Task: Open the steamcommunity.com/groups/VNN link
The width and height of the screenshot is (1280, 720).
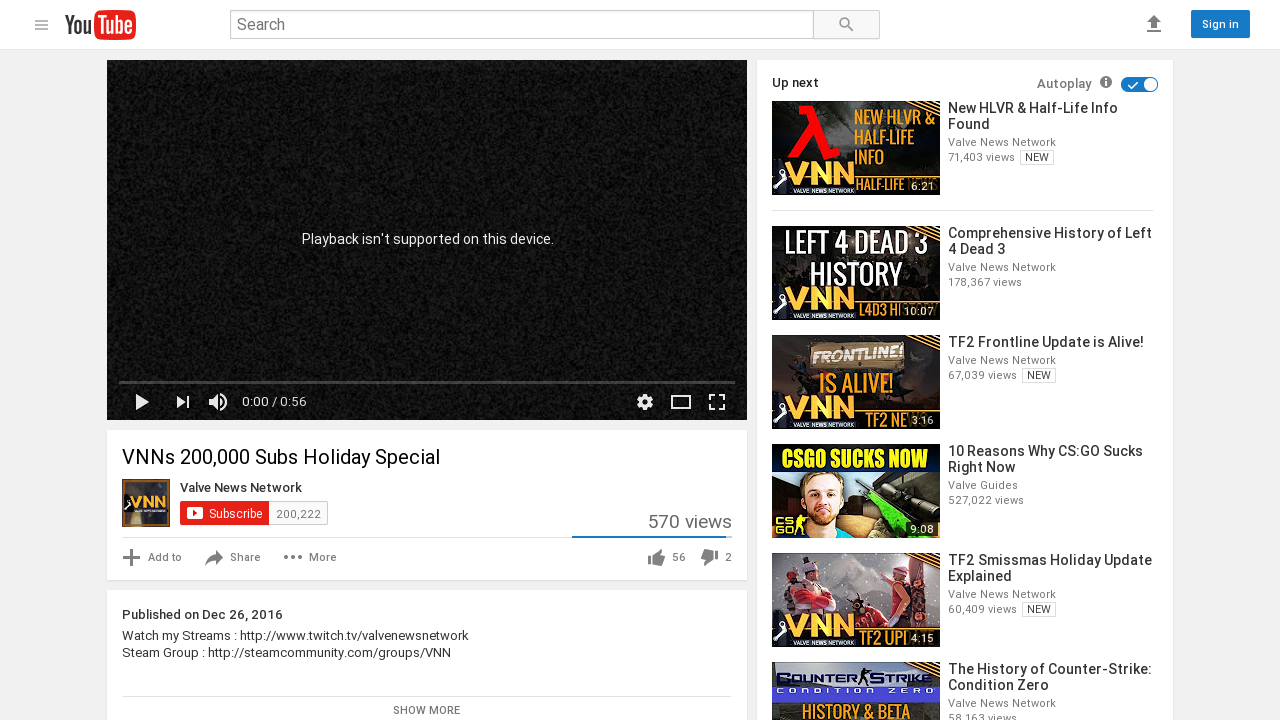Action: (329, 653)
